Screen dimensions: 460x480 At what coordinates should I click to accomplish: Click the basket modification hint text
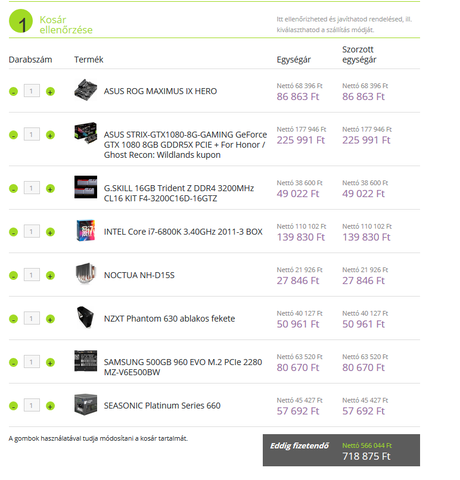98,439
